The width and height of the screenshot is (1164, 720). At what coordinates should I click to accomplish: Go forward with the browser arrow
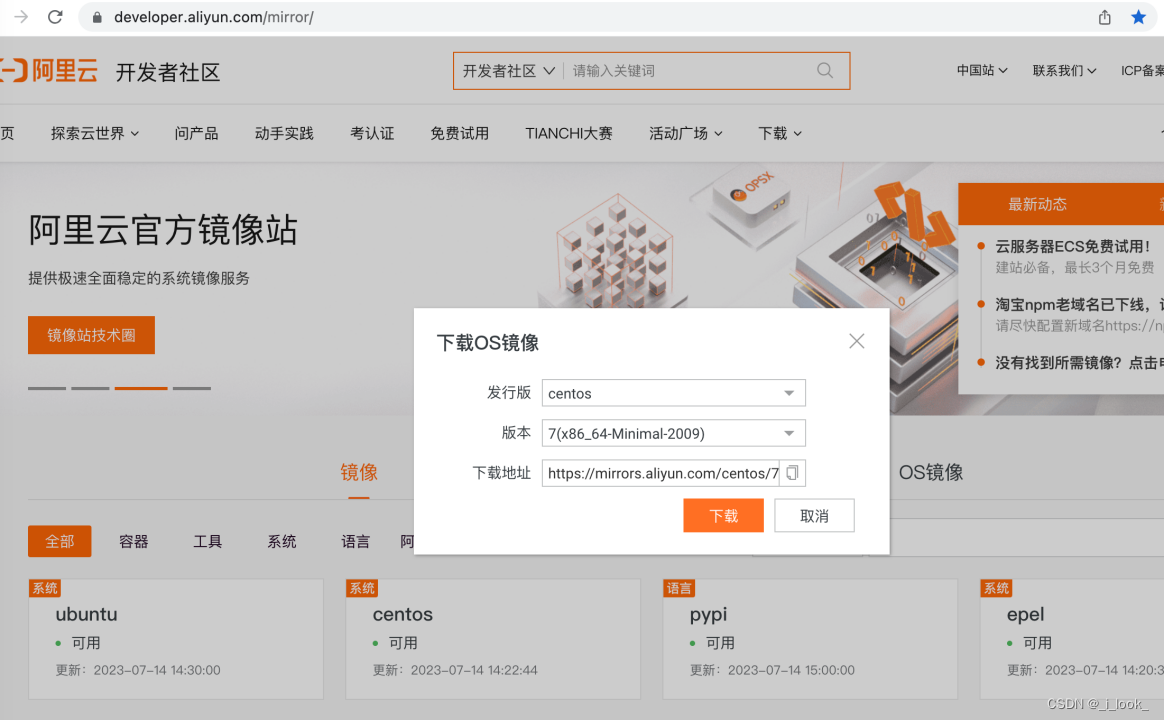coord(21,16)
